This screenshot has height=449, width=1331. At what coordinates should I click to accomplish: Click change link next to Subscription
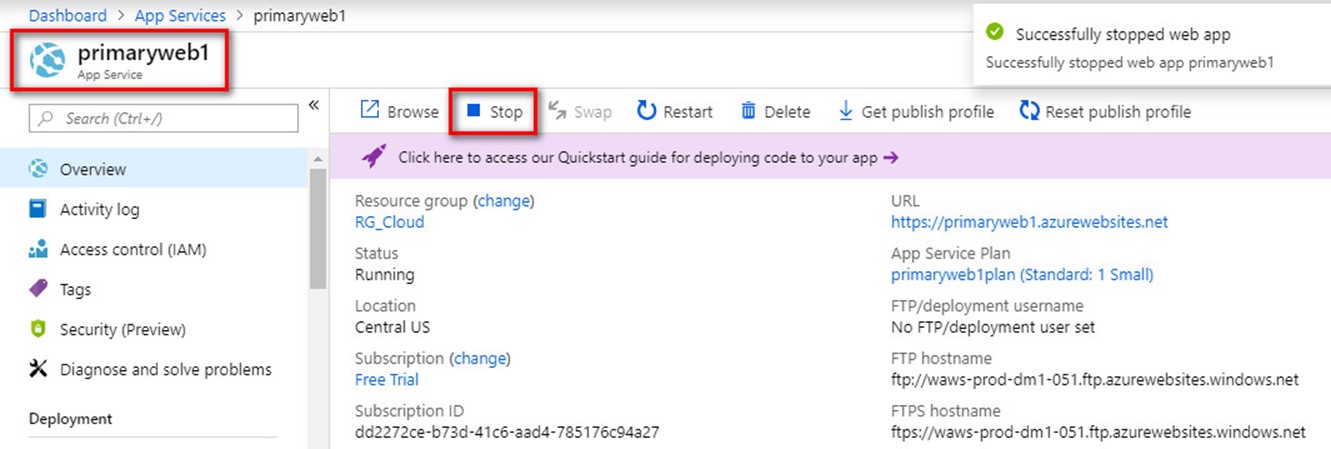479,358
